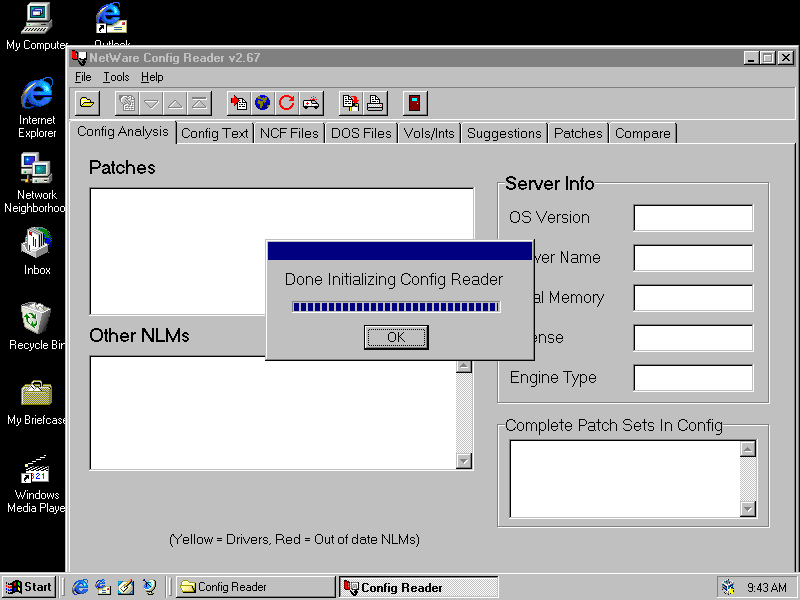Click the Server Name field

tap(693, 258)
